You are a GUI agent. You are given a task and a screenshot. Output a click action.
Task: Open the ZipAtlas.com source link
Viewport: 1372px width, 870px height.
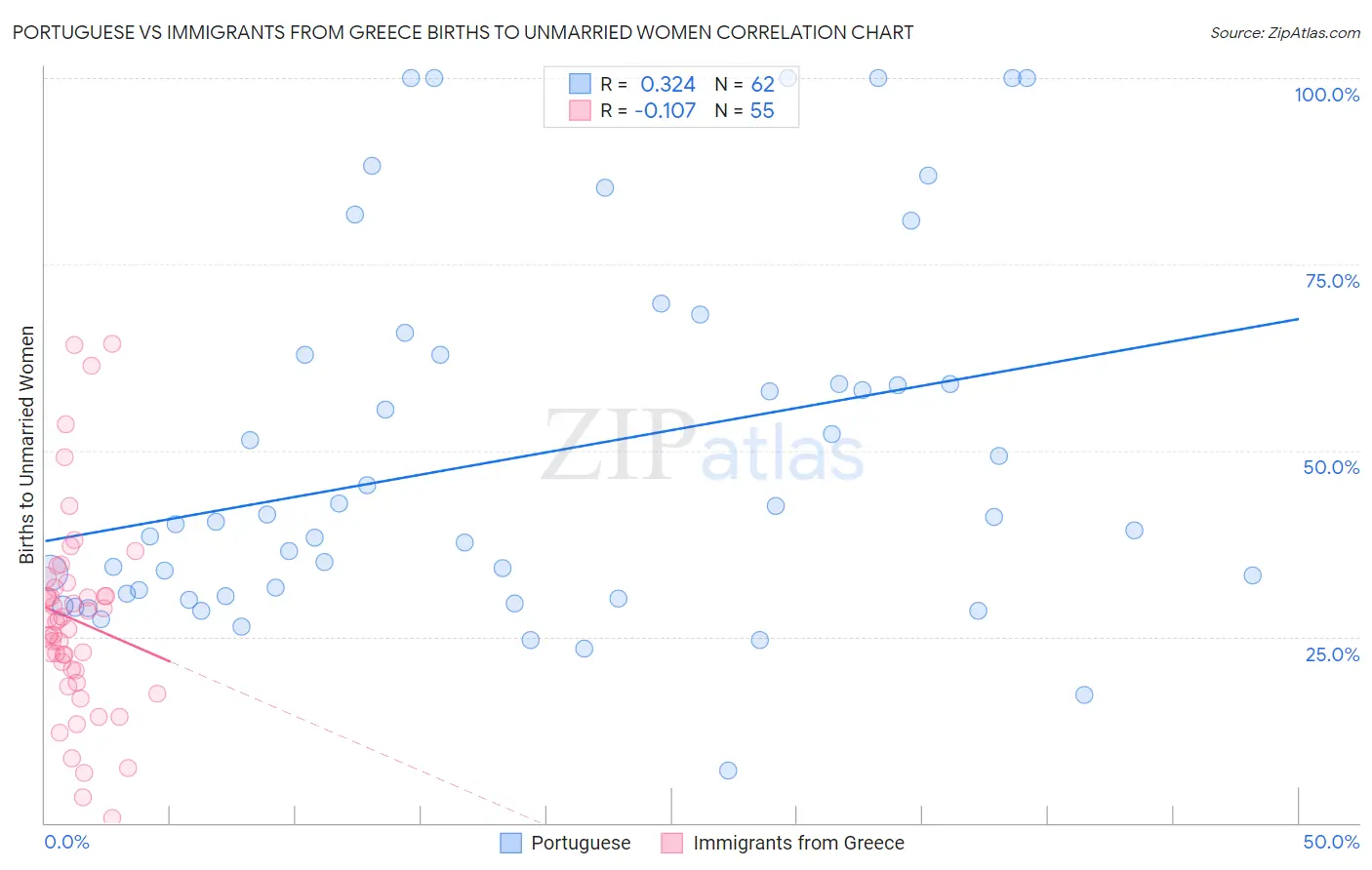1284,33
